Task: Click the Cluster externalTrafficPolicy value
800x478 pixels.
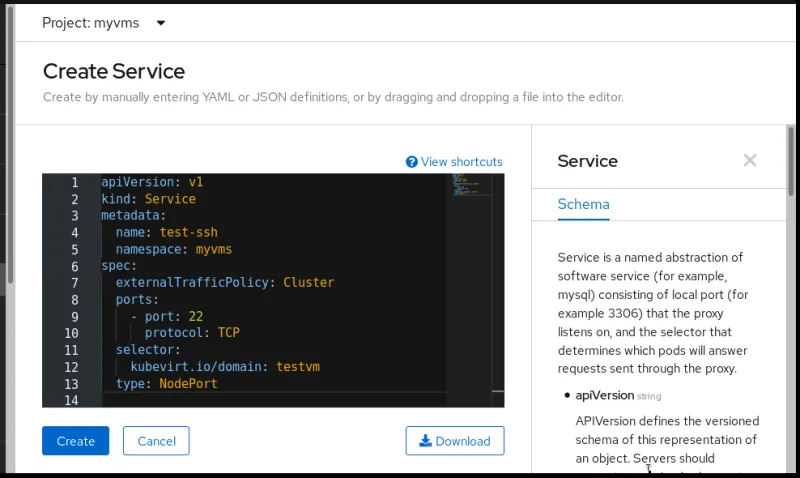Action: pyautogui.click(x=308, y=282)
